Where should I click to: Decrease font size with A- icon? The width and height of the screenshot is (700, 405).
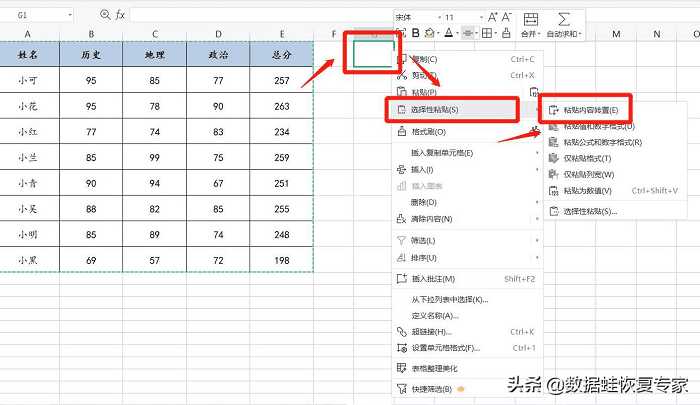(506, 17)
